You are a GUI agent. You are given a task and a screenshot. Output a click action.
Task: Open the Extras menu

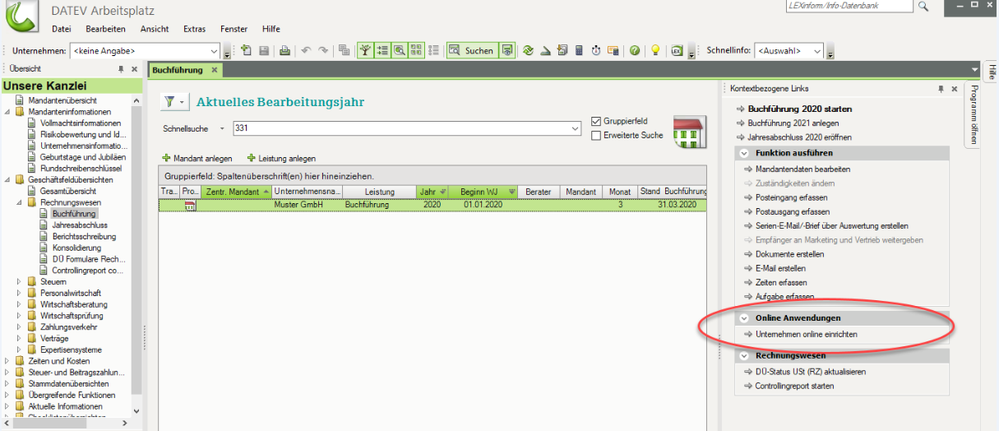(x=194, y=29)
